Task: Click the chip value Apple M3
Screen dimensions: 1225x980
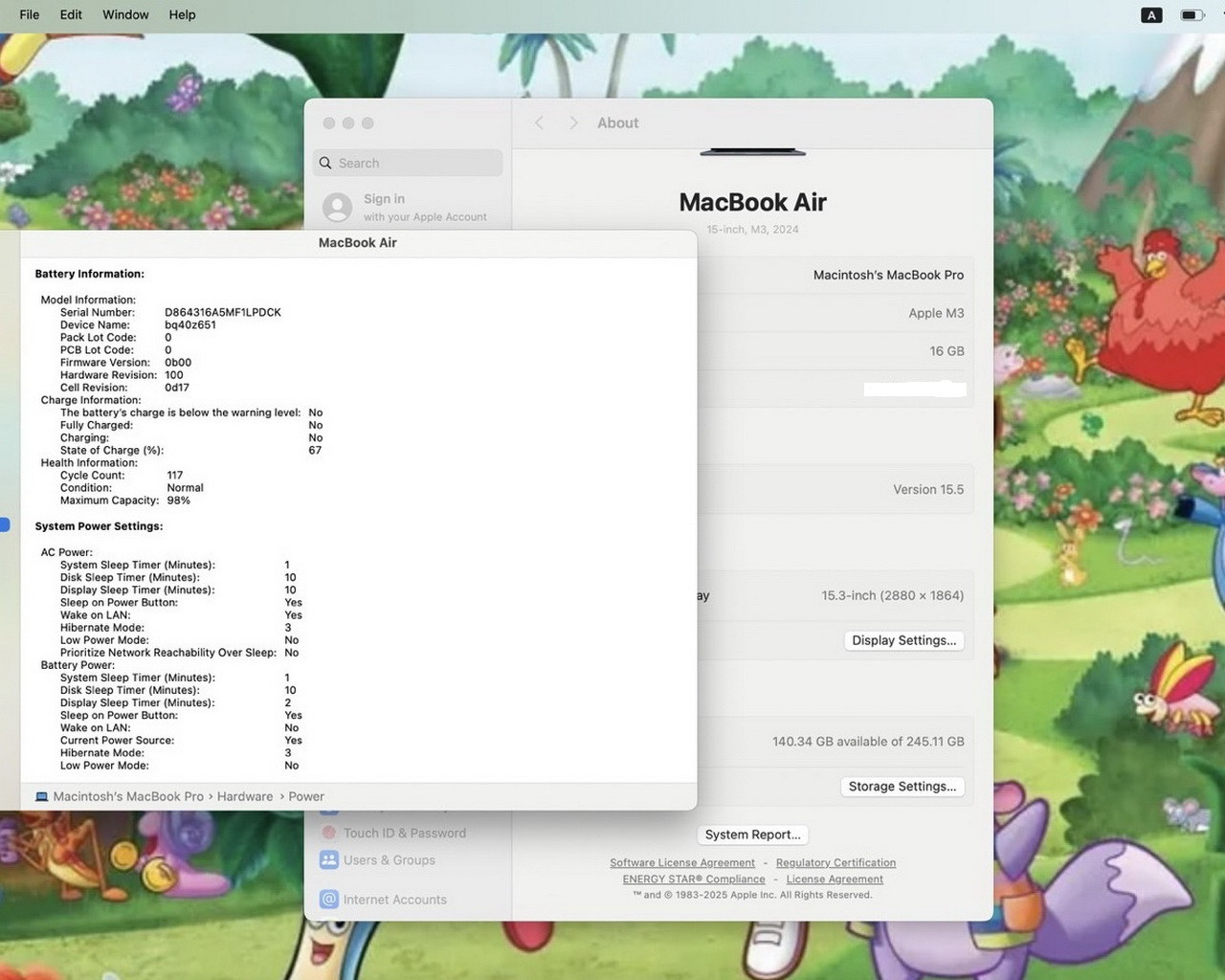Action: point(936,313)
